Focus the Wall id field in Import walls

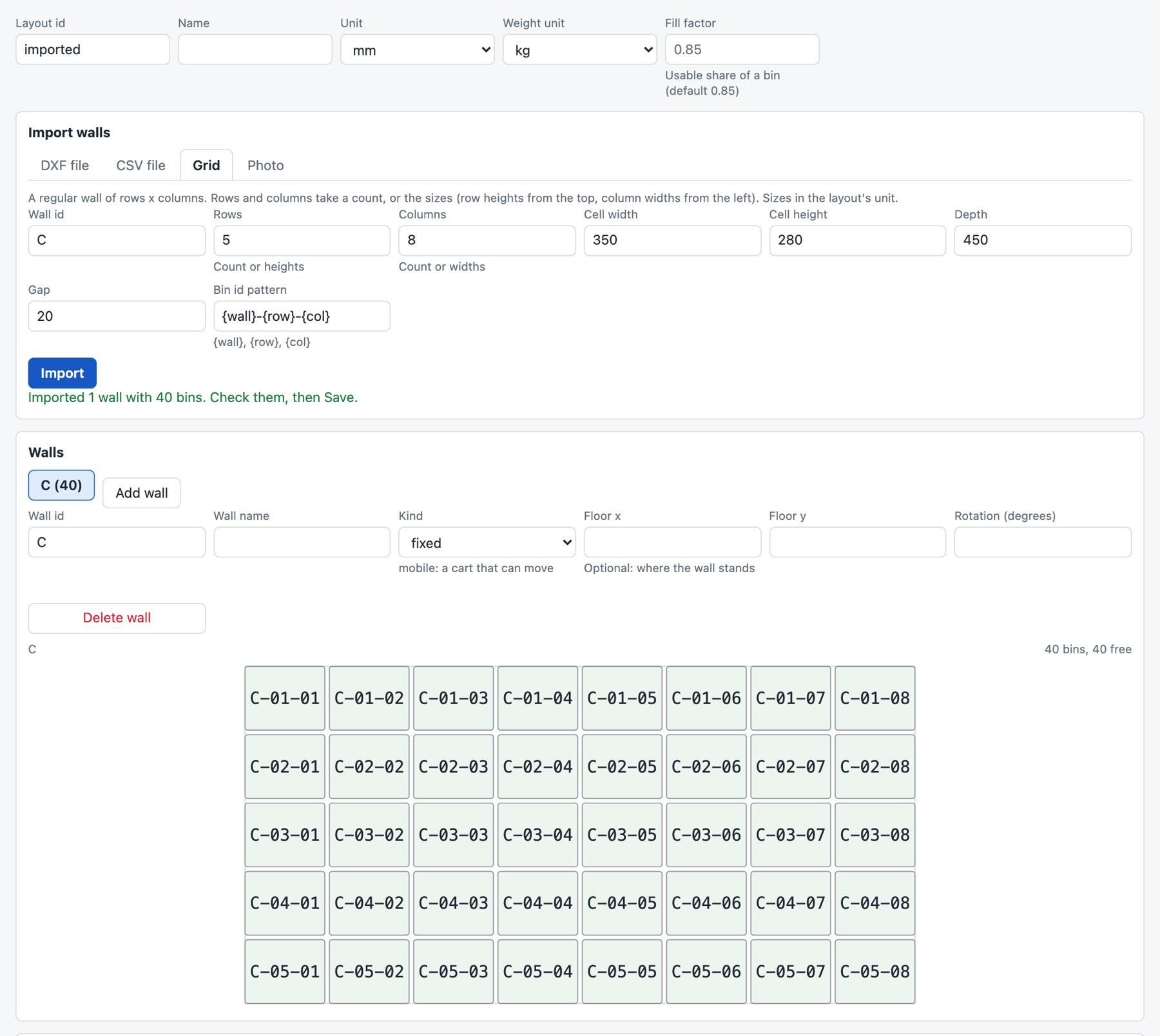click(117, 240)
